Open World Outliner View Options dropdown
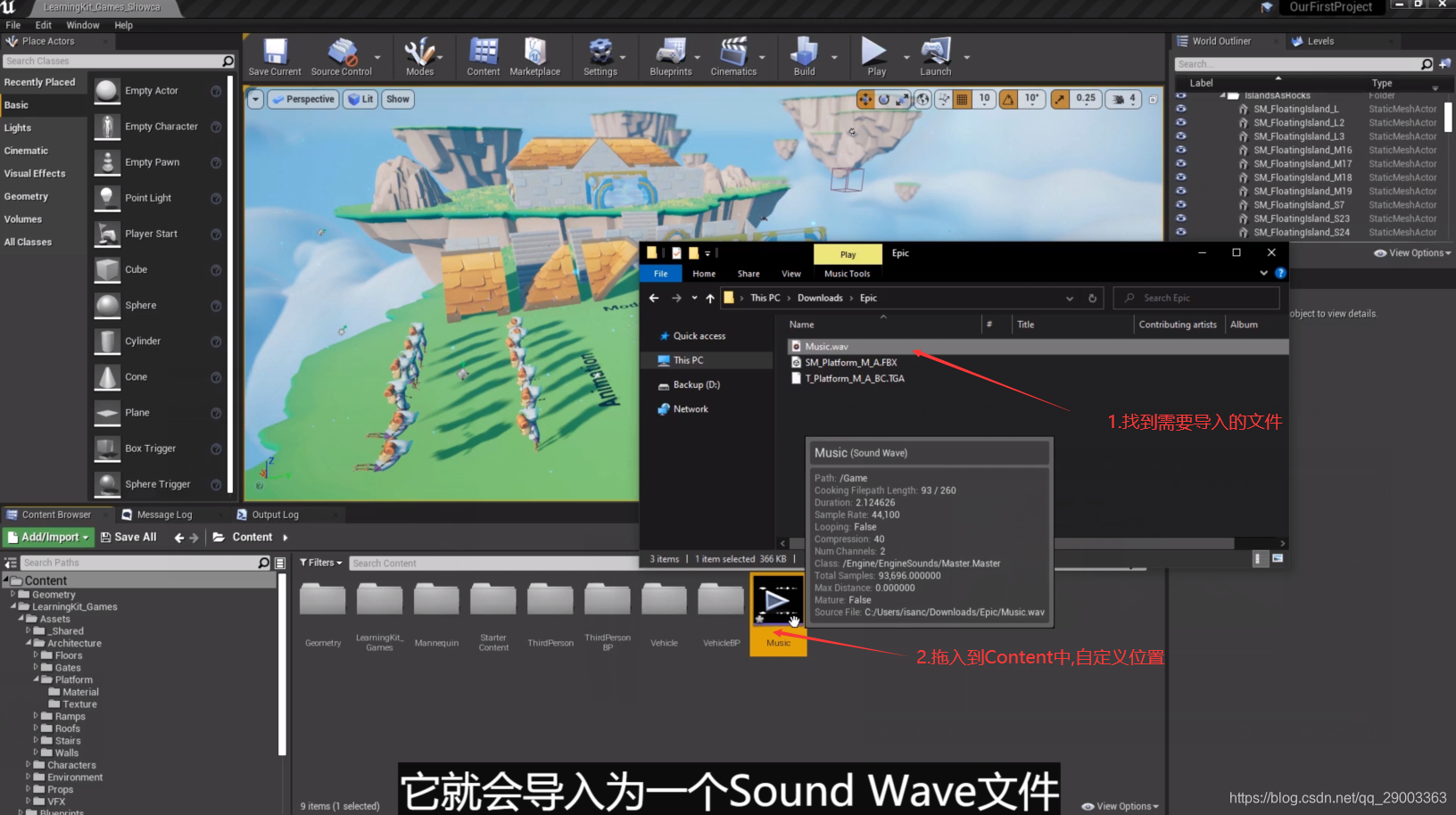Viewport: 1456px width, 815px height. [x=1412, y=253]
